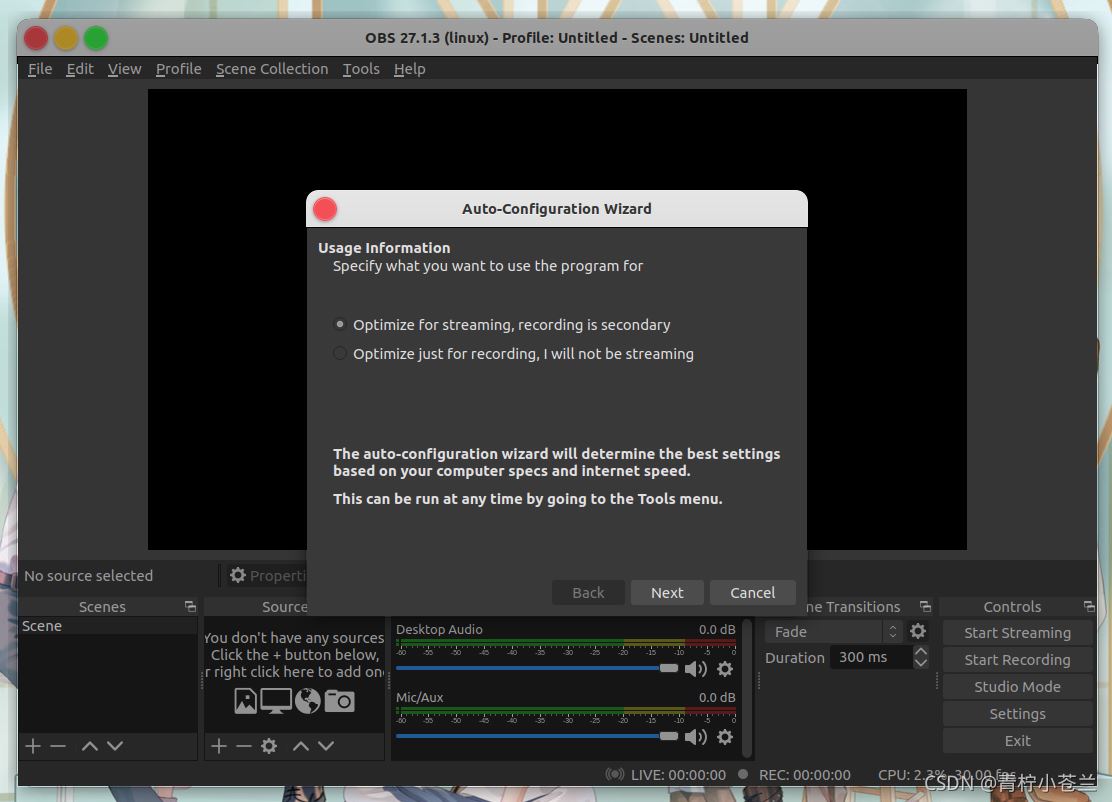Cancel the Auto-Configuration Wizard
Screen dimensions: 1112x802
coord(752,592)
